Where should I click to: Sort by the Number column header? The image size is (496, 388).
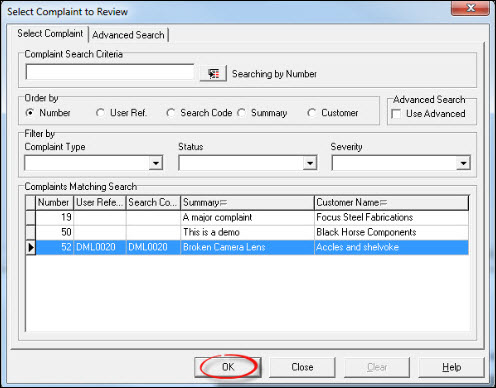click(54, 202)
